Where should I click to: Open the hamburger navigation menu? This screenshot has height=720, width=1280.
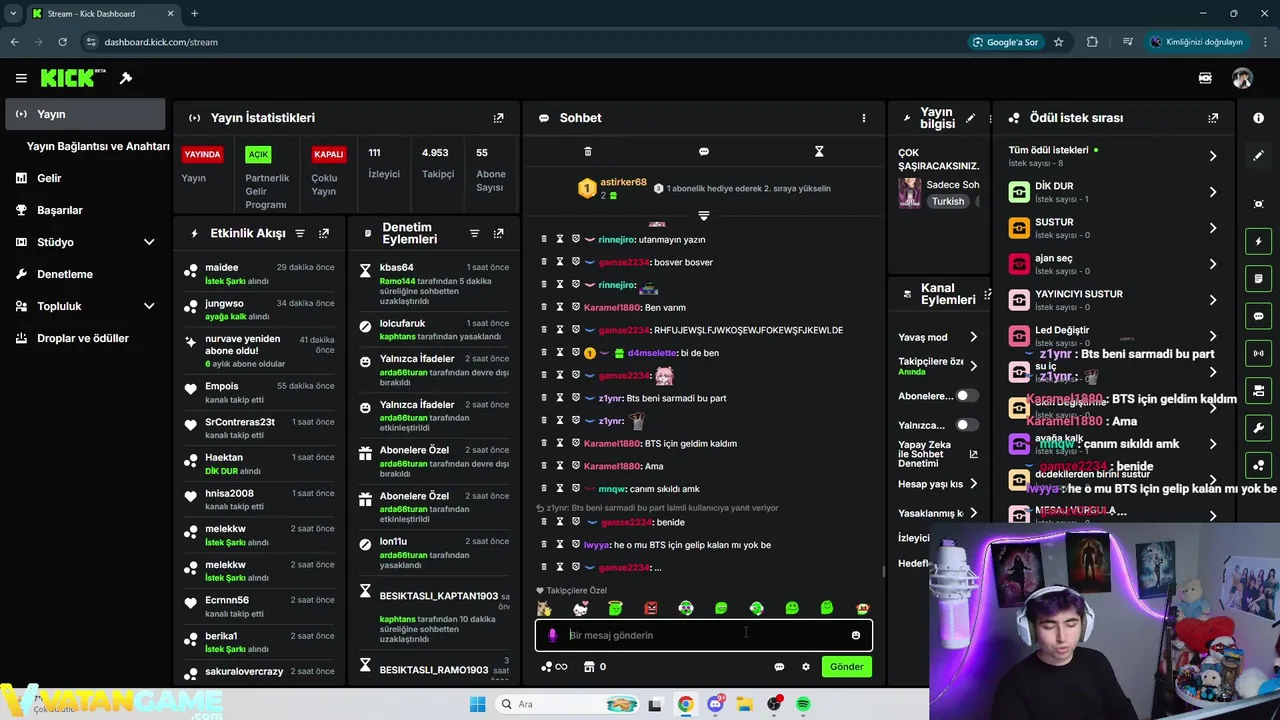click(21, 78)
